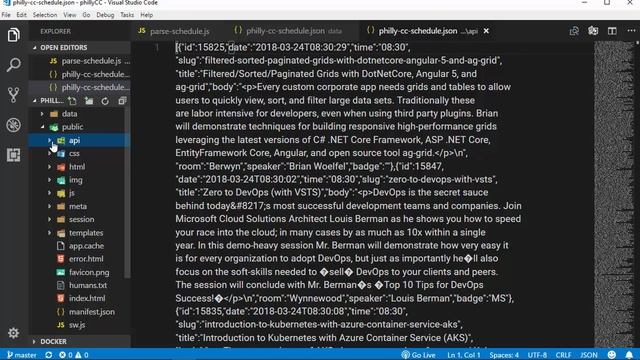Open the Debug view in activity bar
The height and width of the screenshot is (360, 640).
(13, 125)
